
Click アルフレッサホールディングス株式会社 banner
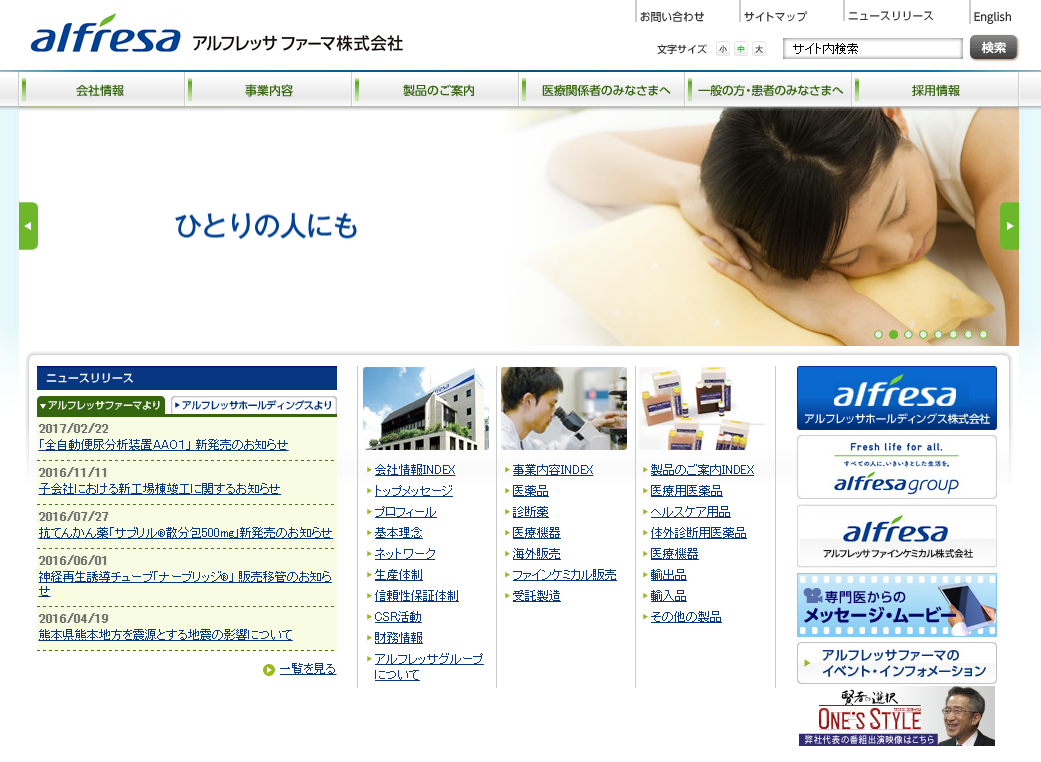[x=897, y=398]
